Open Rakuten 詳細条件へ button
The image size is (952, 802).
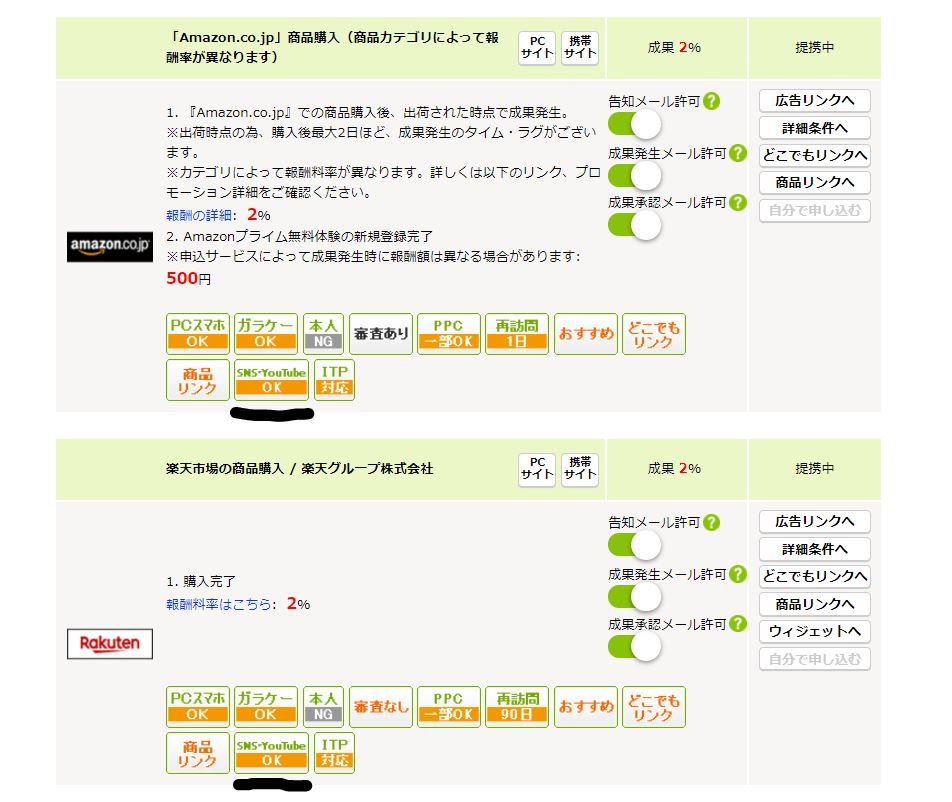(x=815, y=549)
